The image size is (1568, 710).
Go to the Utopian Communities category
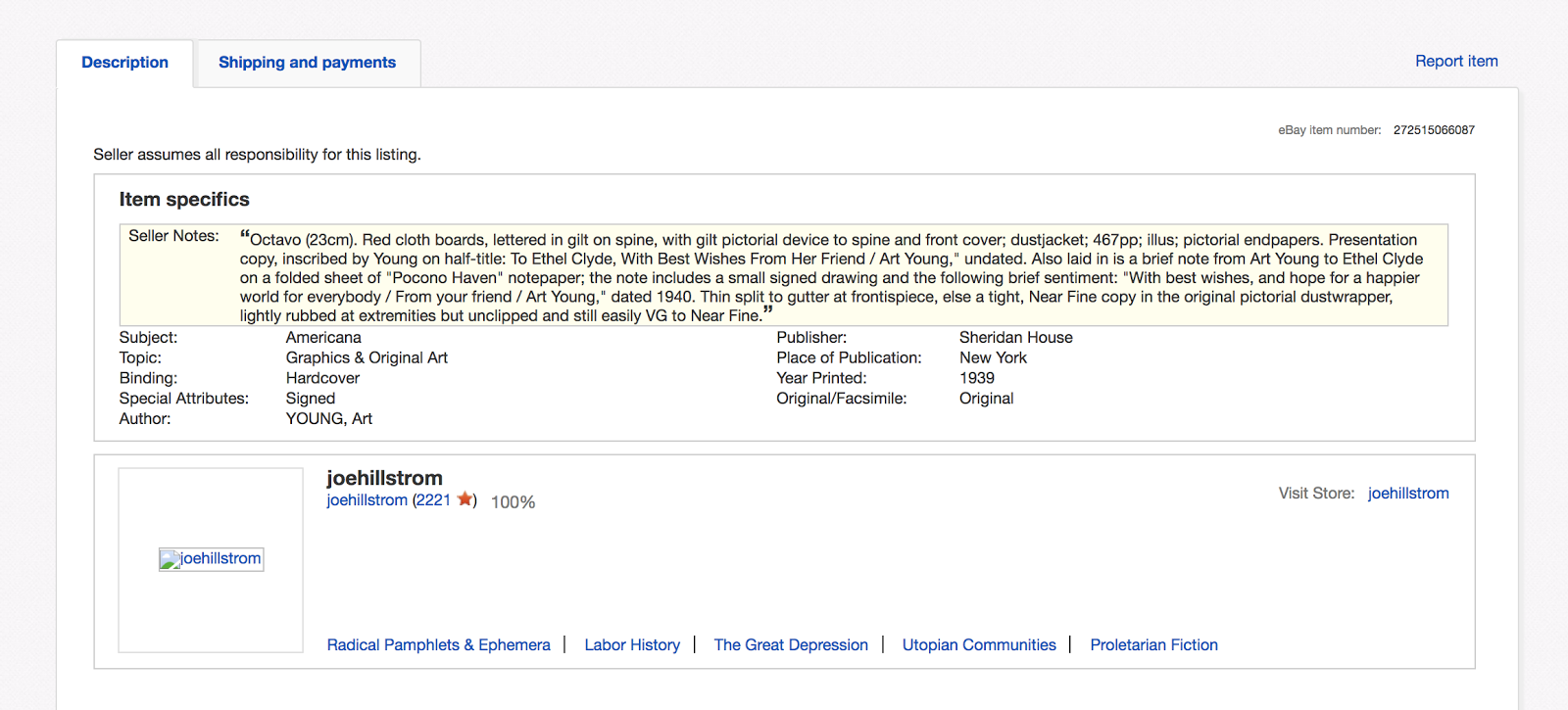(x=979, y=645)
